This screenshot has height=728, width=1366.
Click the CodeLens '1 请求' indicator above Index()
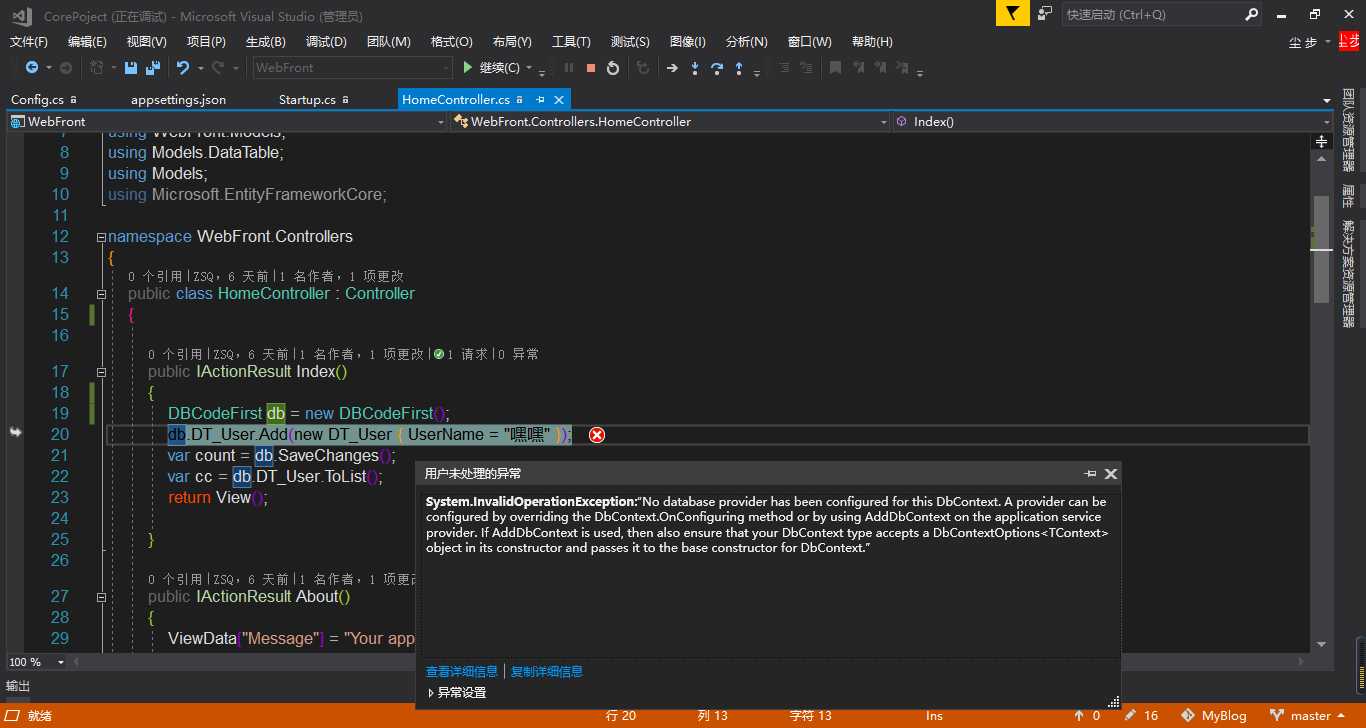tap(461, 354)
